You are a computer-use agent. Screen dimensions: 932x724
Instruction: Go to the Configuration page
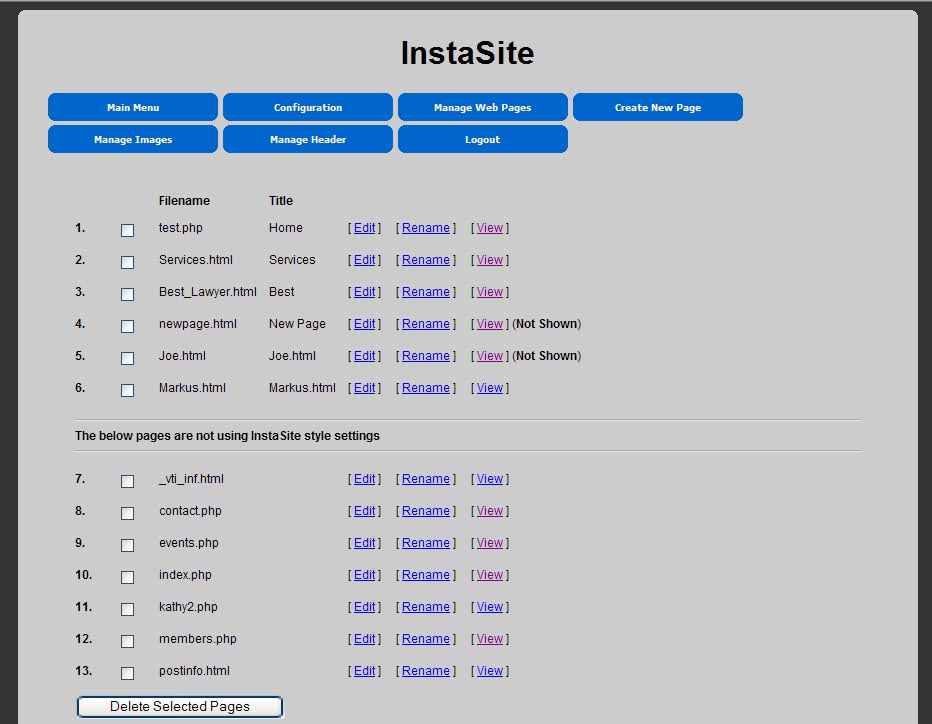[307, 107]
